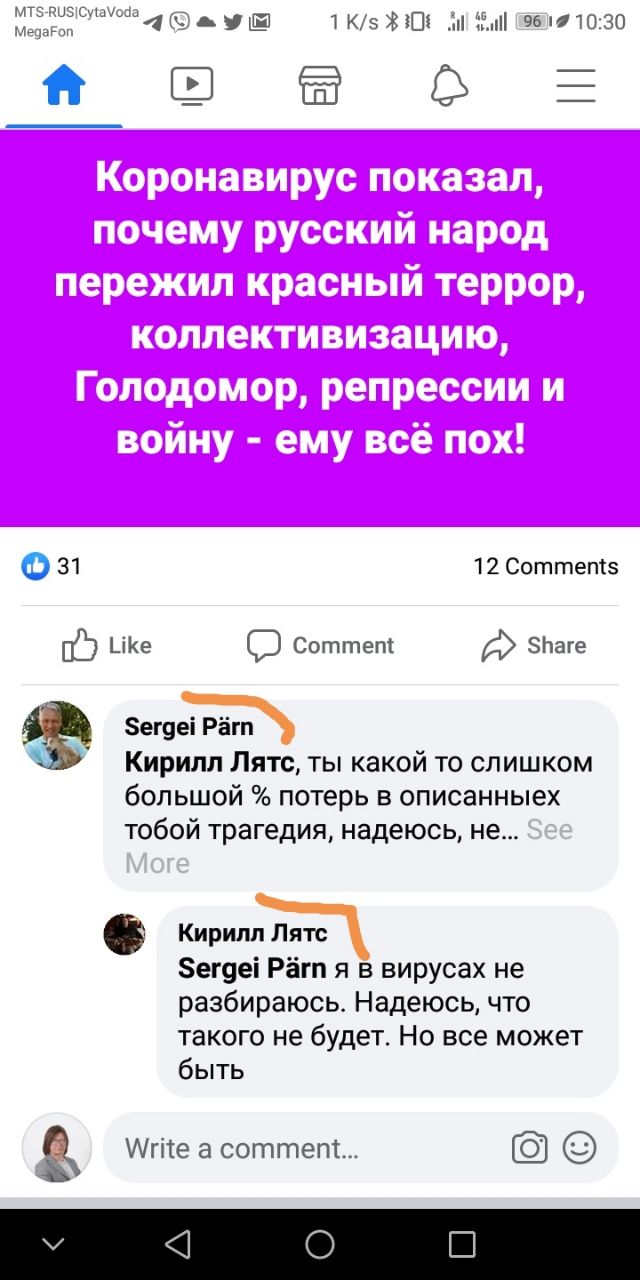The height and width of the screenshot is (1280, 640).
Task: Open Sergei Pärn's profile picture
Action: coord(57,735)
